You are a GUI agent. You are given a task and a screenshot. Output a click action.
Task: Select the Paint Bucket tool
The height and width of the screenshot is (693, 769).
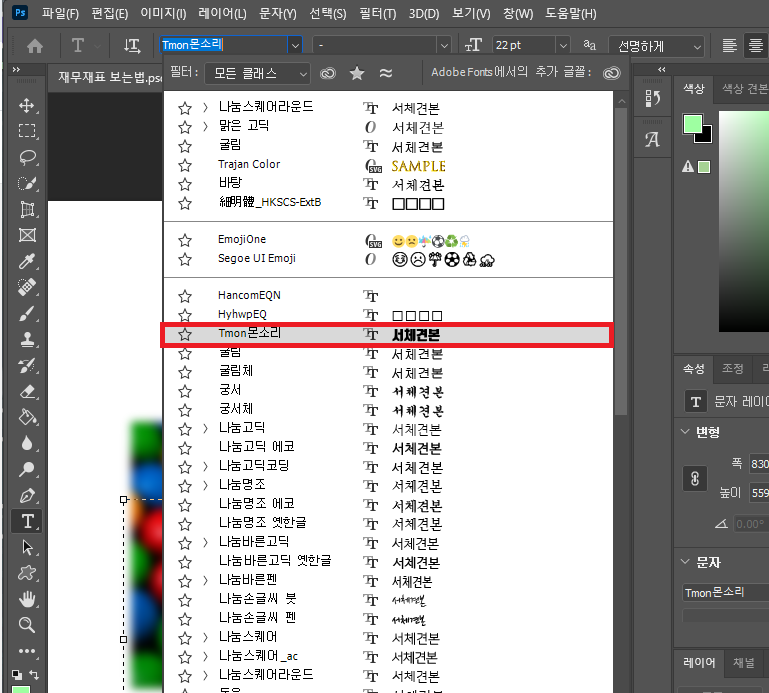click(27, 417)
